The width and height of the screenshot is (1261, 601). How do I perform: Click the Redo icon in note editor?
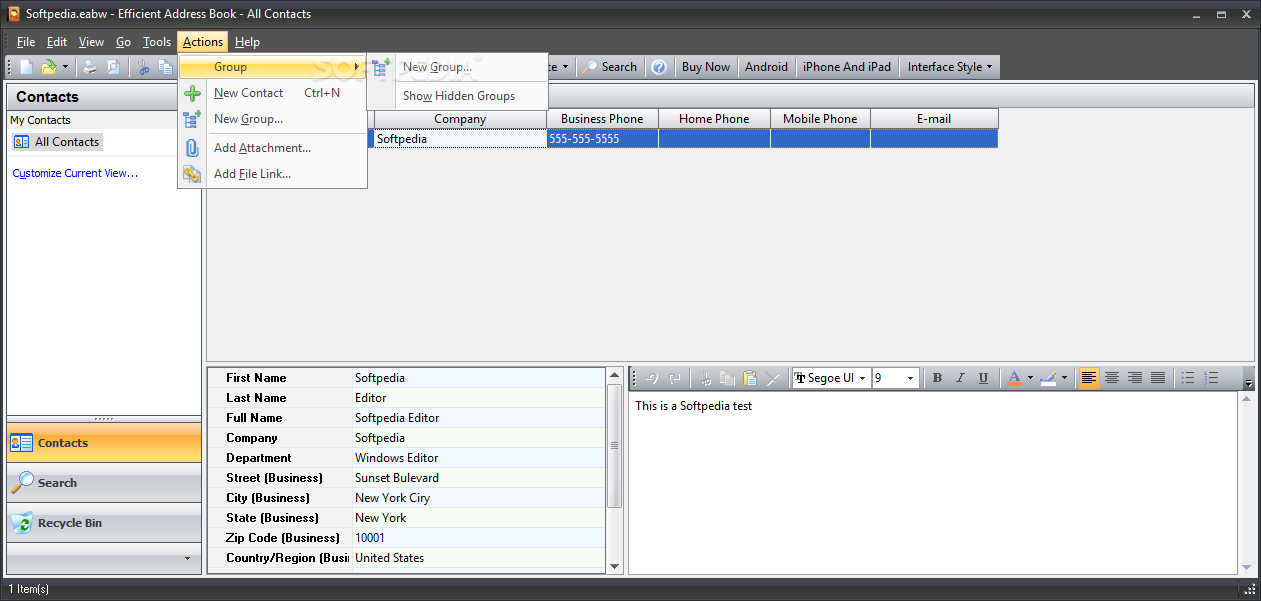click(675, 378)
